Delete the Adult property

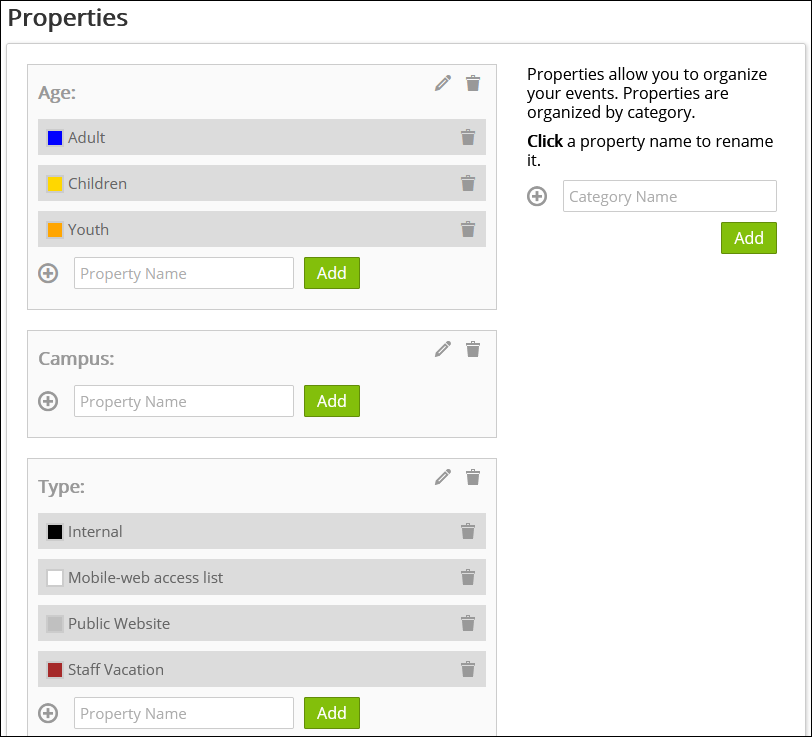[x=467, y=138]
